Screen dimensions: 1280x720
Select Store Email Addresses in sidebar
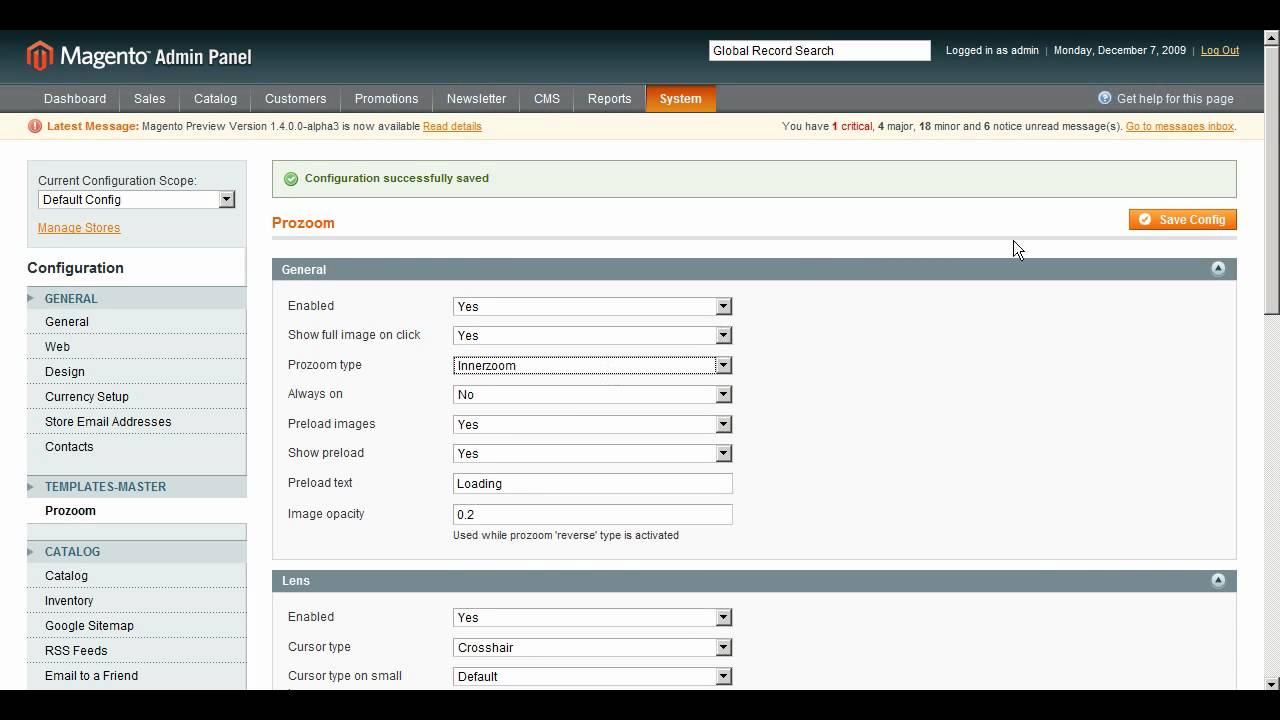point(108,422)
